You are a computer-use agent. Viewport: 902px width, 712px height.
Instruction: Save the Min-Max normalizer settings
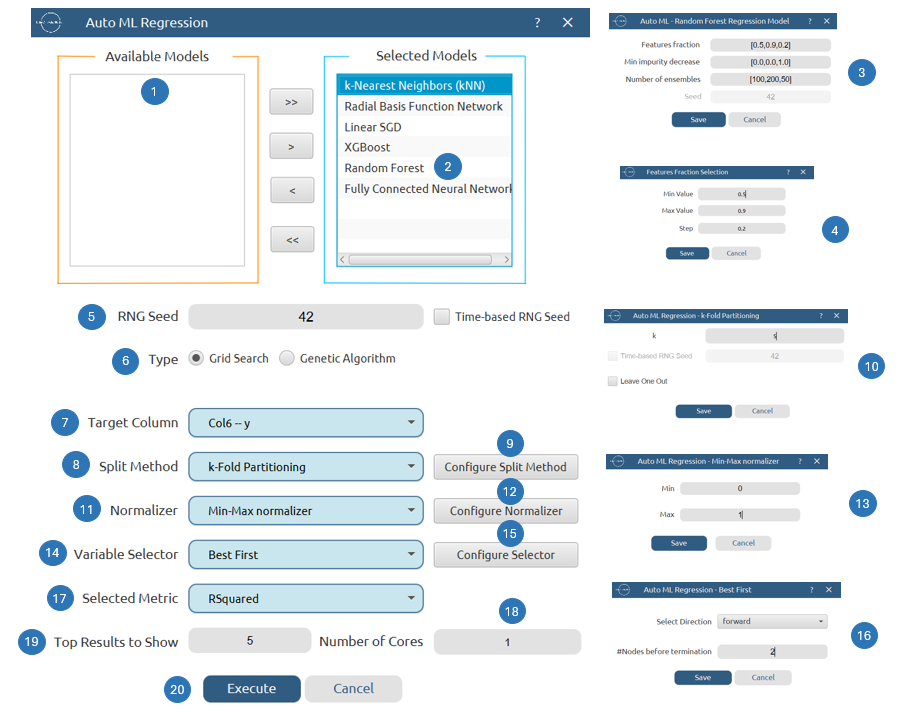[x=679, y=542]
